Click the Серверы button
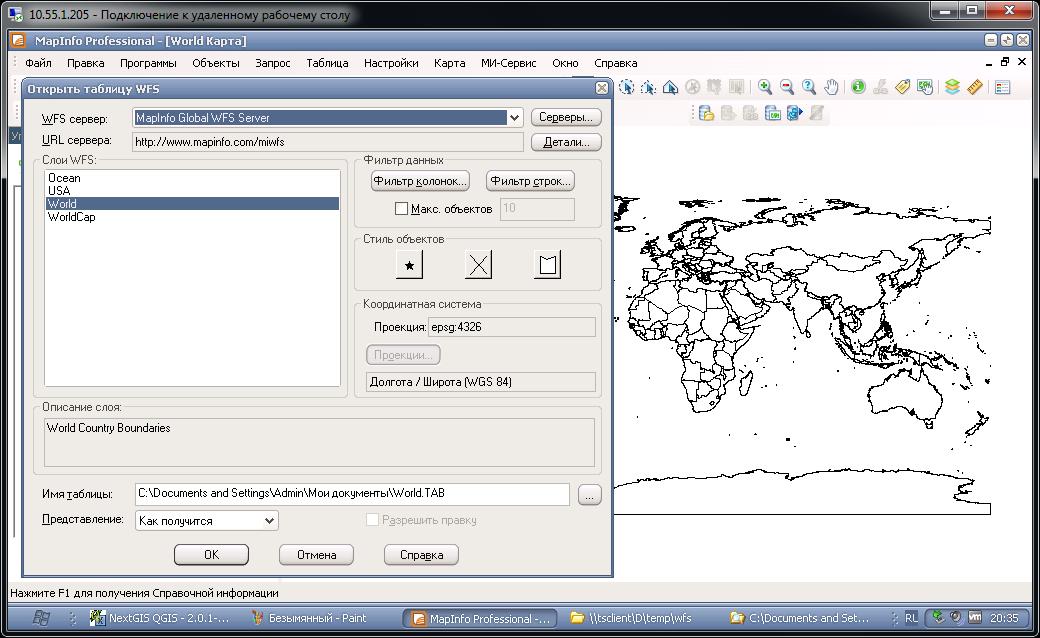 click(565, 118)
